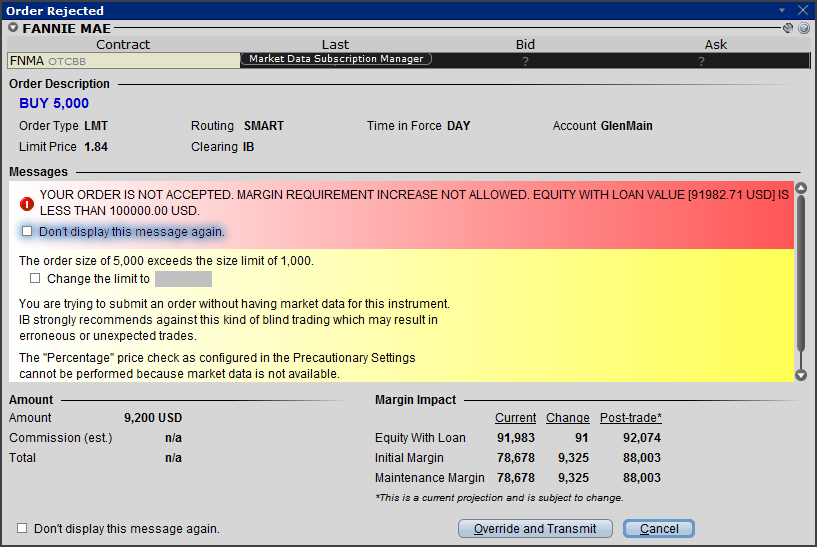The height and width of the screenshot is (547, 817).
Task: Click the Routing value SMART
Action: [x=264, y=126]
